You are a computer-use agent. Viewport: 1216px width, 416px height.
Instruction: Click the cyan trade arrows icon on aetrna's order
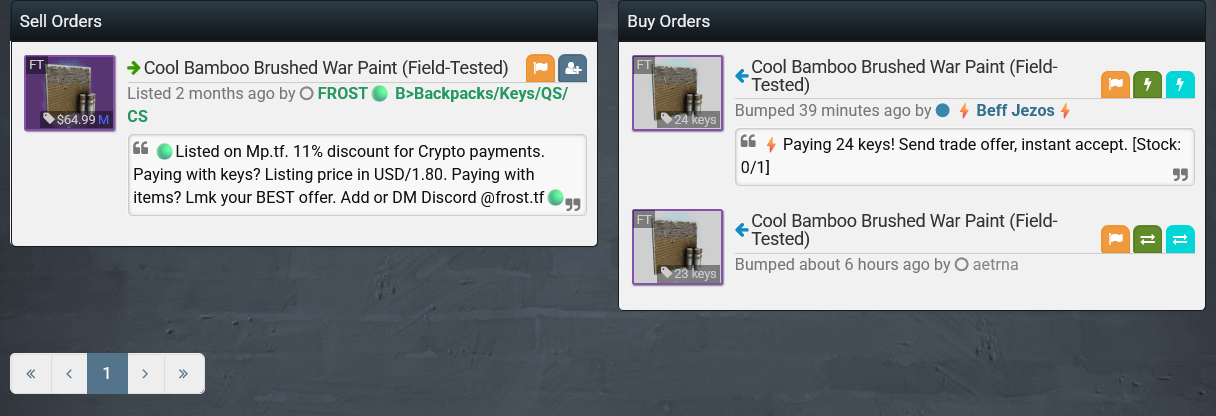coord(1180,239)
